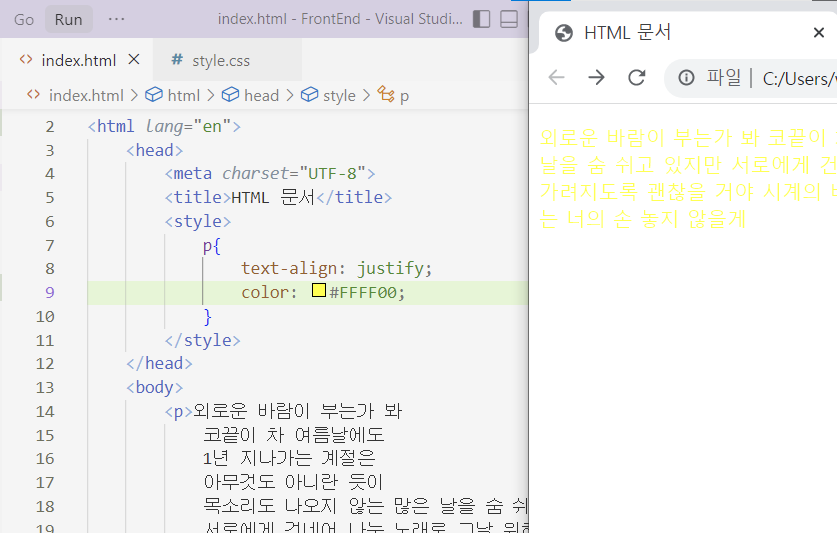Click the meta charset line in the editor
The image size is (837, 533).
click(x=270, y=174)
